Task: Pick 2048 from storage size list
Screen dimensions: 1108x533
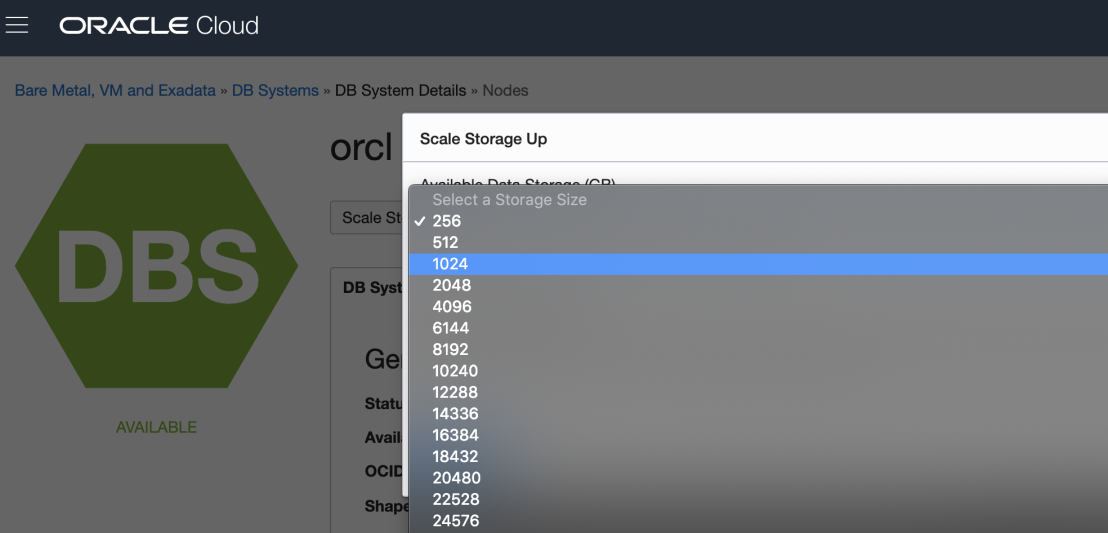Action: (x=451, y=285)
